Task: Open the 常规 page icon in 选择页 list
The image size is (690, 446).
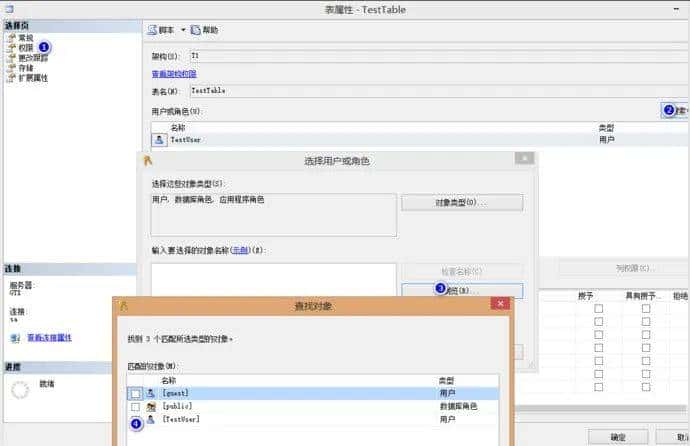Action: coord(12,38)
